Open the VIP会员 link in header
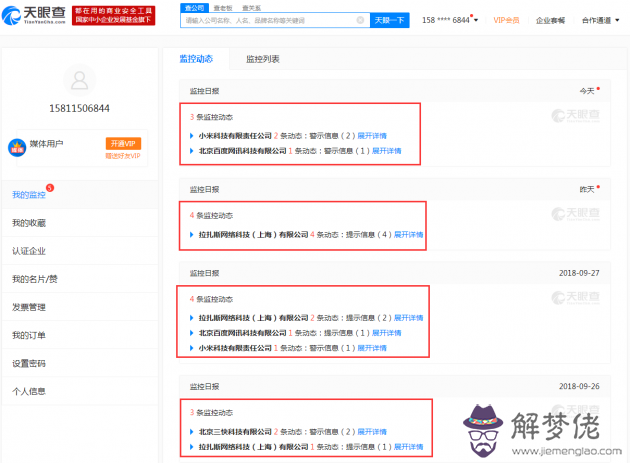 [x=506, y=20]
